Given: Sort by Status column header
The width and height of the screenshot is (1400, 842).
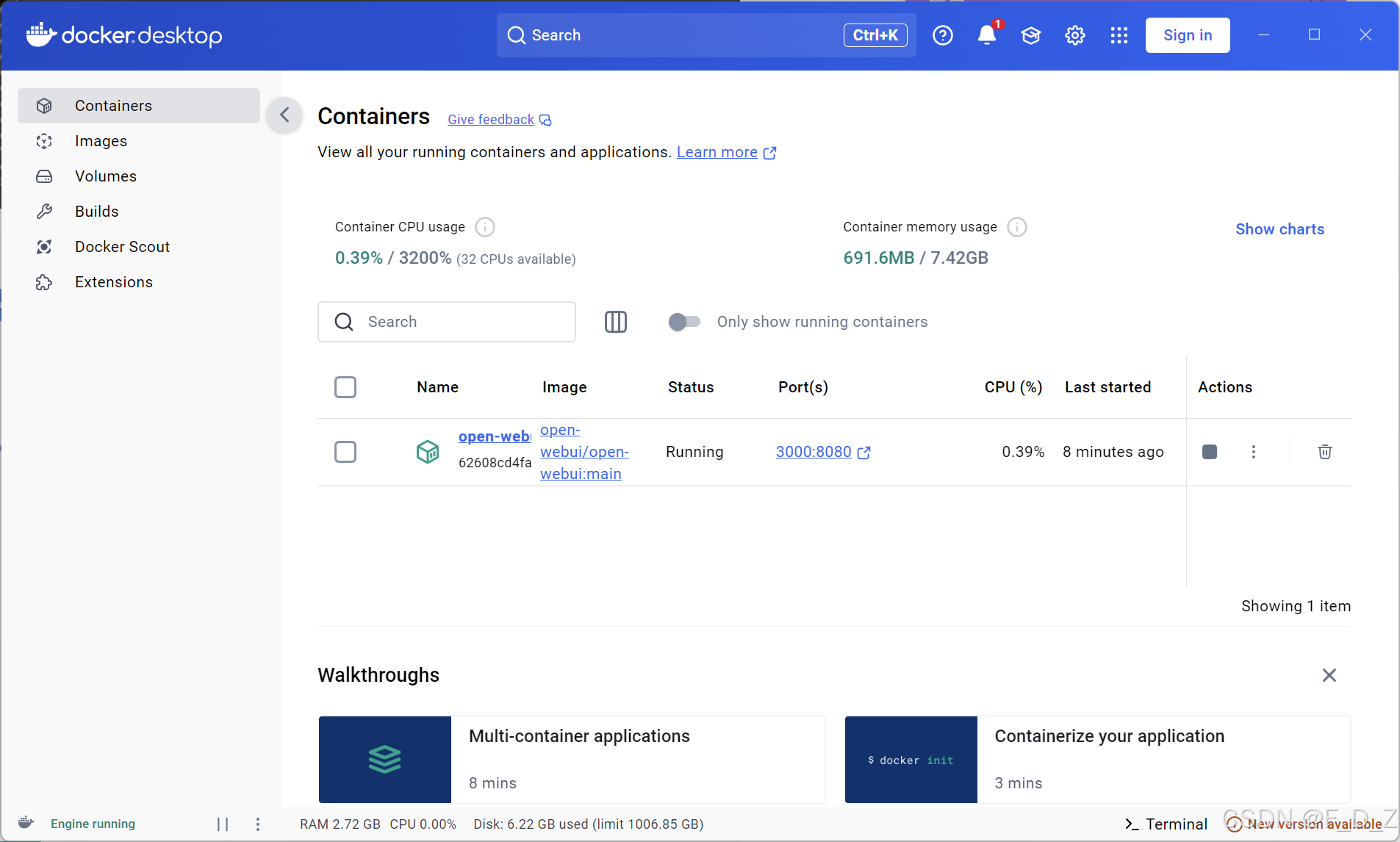Looking at the screenshot, I should click(x=691, y=387).
